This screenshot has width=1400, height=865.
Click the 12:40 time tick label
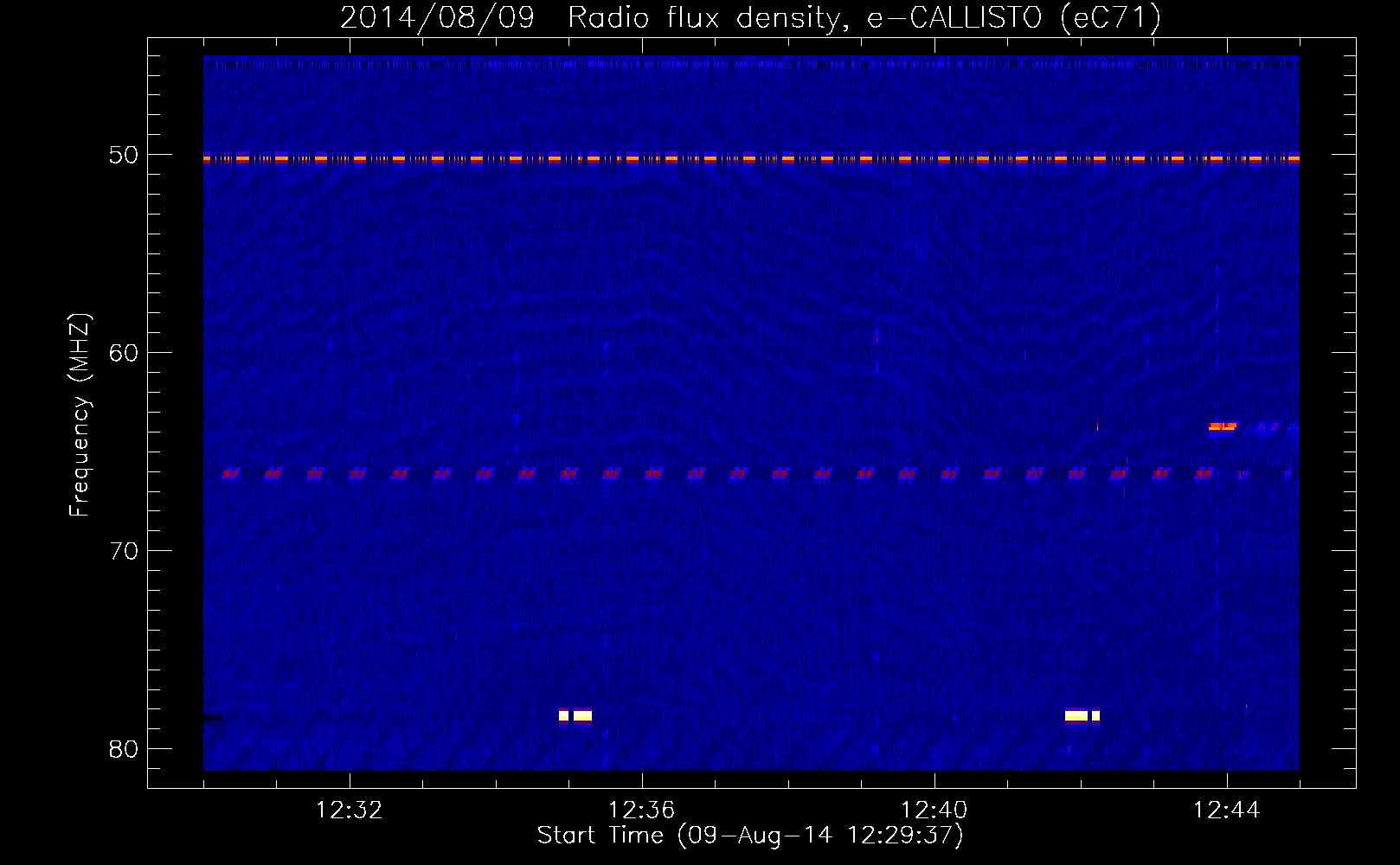(x=934, y=811)
